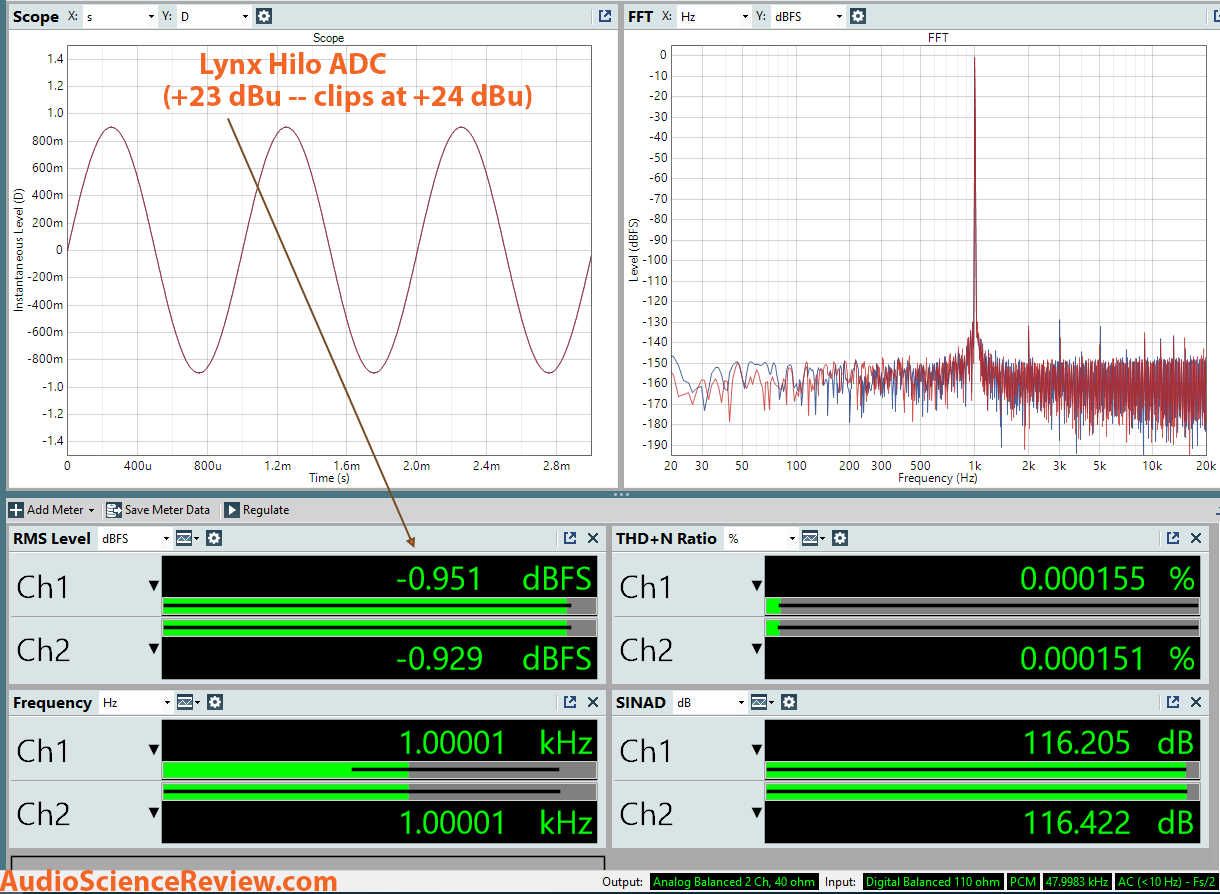Viewport: 1220px width, 894px height.
Task: Open SINAD meter graph view options
Action: pyautogui.click(x=762, y=702)
